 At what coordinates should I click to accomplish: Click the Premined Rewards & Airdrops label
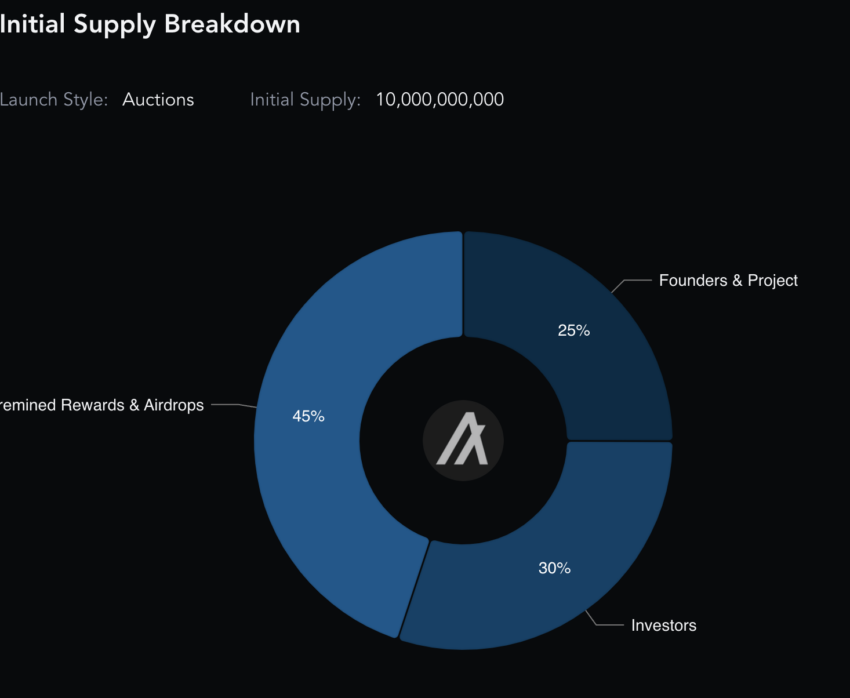point(101,405)
